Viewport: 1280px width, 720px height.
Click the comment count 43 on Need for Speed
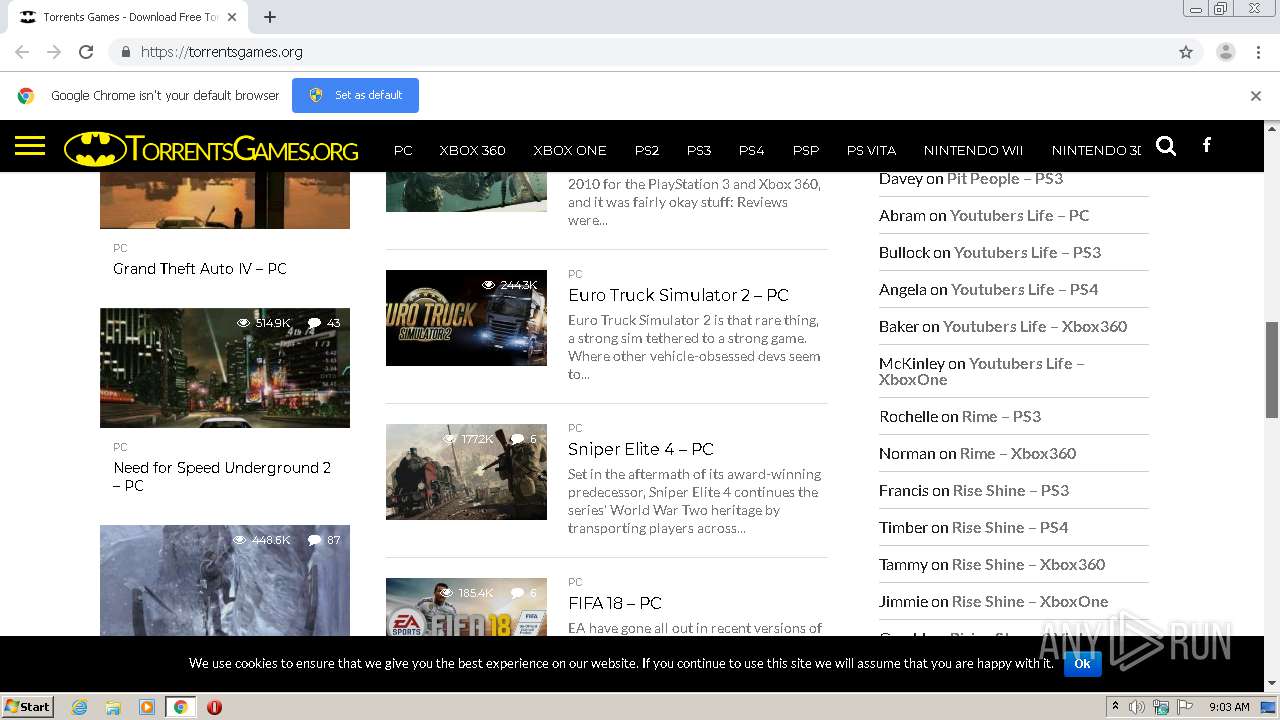coord(324,323)
